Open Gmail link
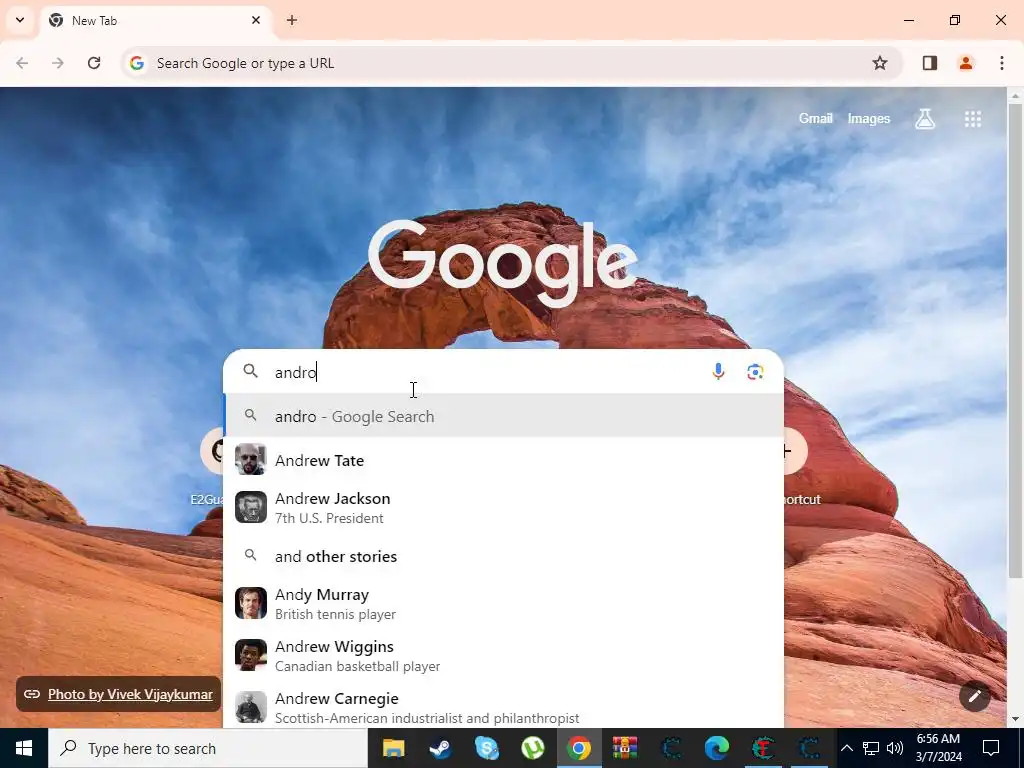1024x768 pixels. click(x=816, y=118)
